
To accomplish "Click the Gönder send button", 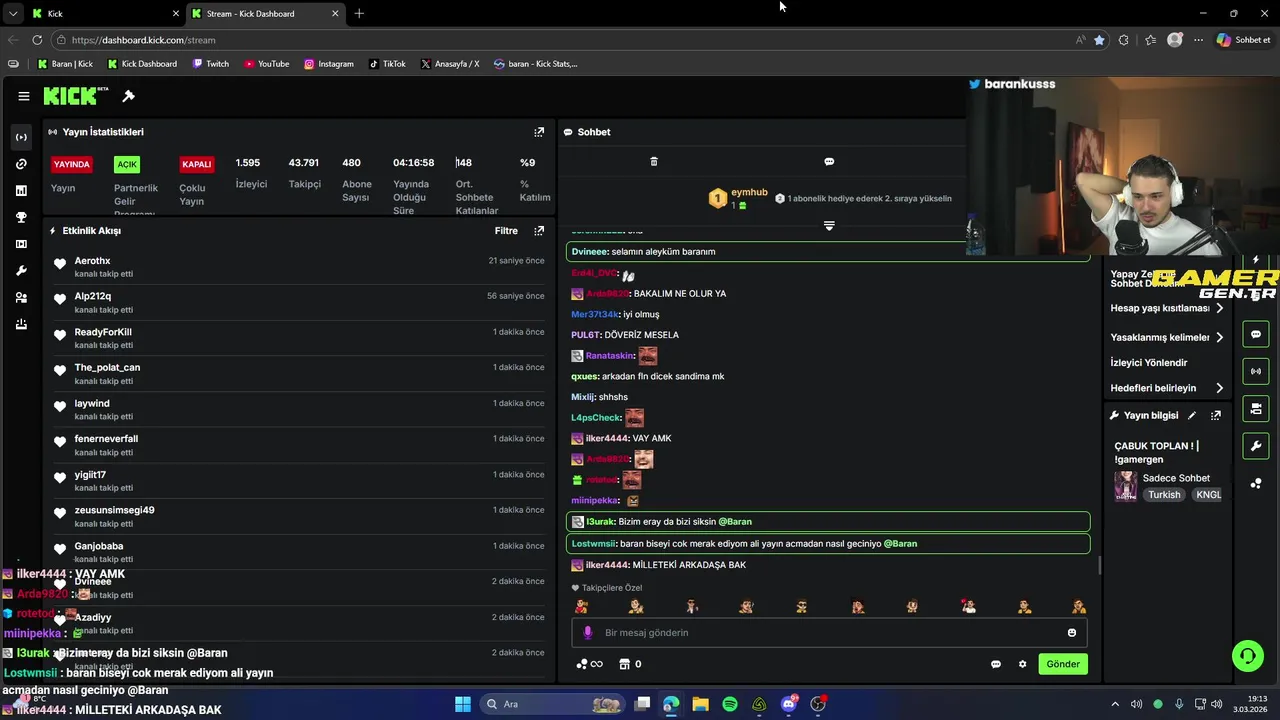I will (1063, 664).
